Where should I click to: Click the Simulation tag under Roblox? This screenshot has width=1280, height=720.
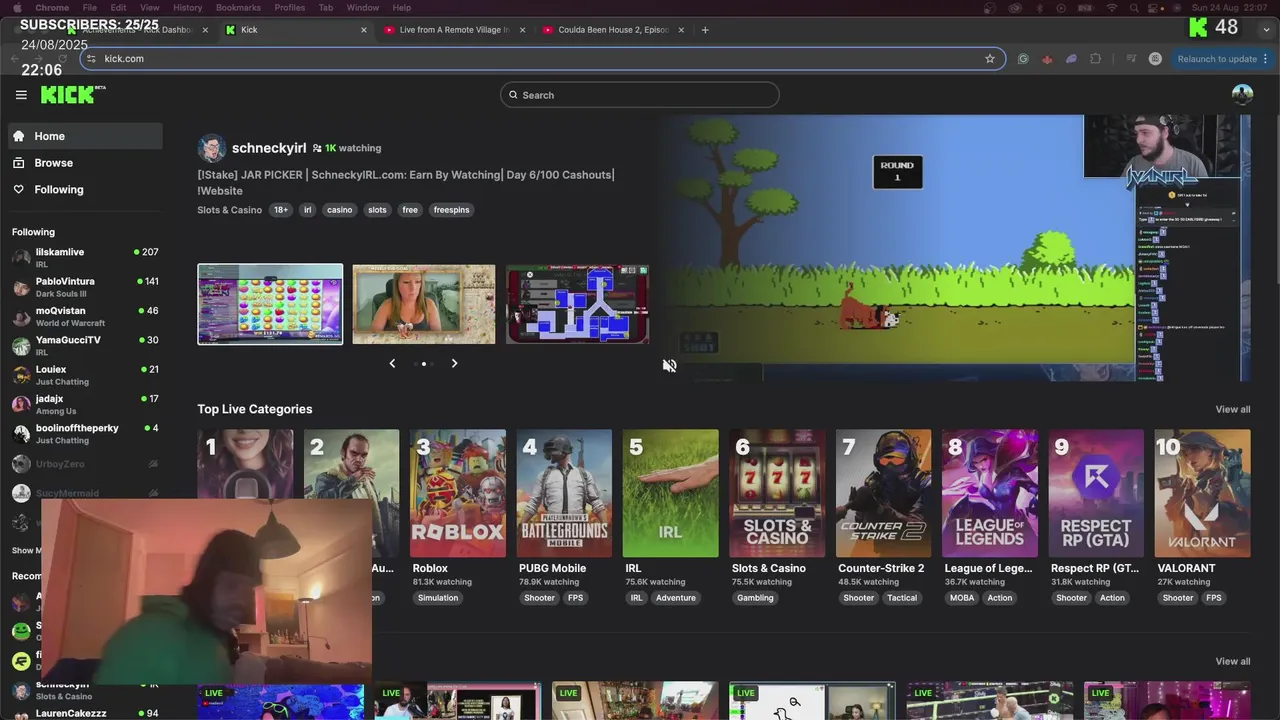tap(438, 598)
